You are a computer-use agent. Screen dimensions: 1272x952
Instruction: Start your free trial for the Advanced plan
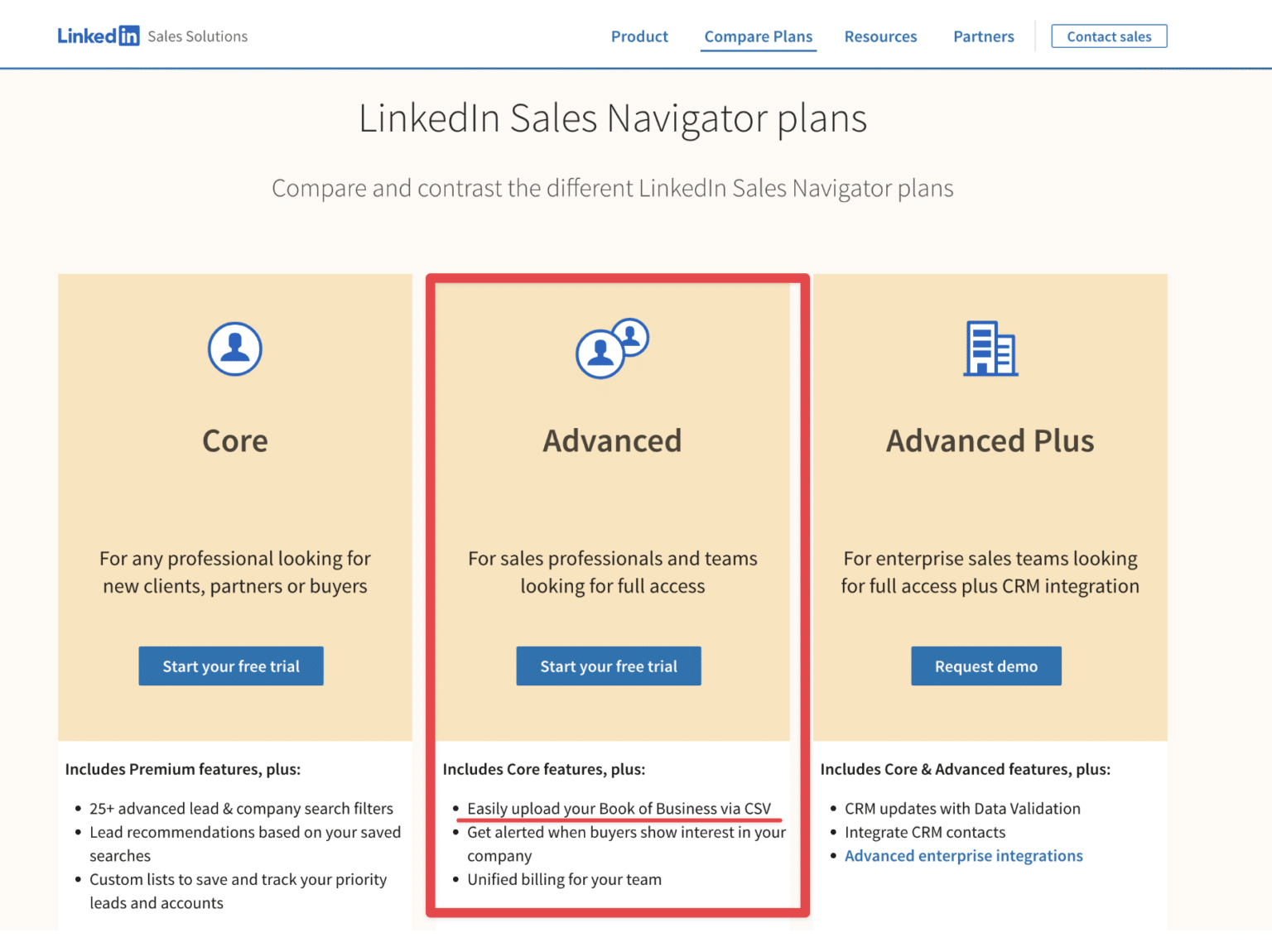(x=609, y=666)
